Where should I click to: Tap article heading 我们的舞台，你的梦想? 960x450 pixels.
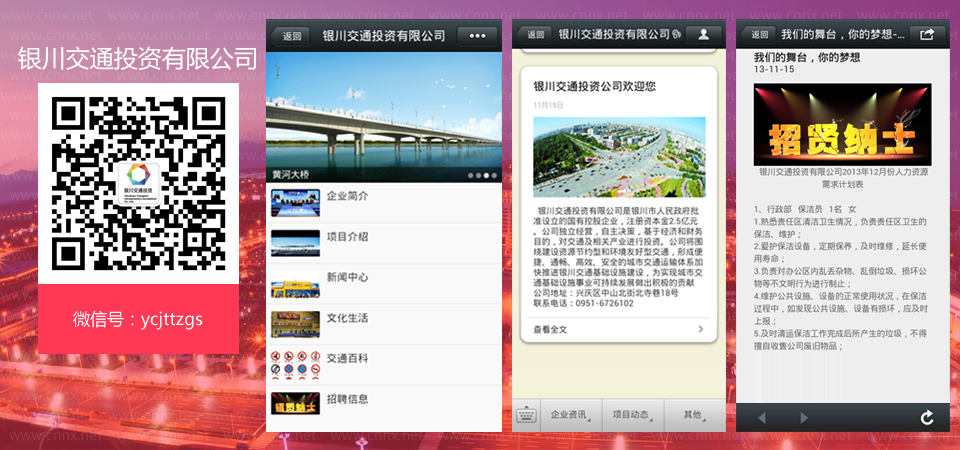tap(807, 58)
